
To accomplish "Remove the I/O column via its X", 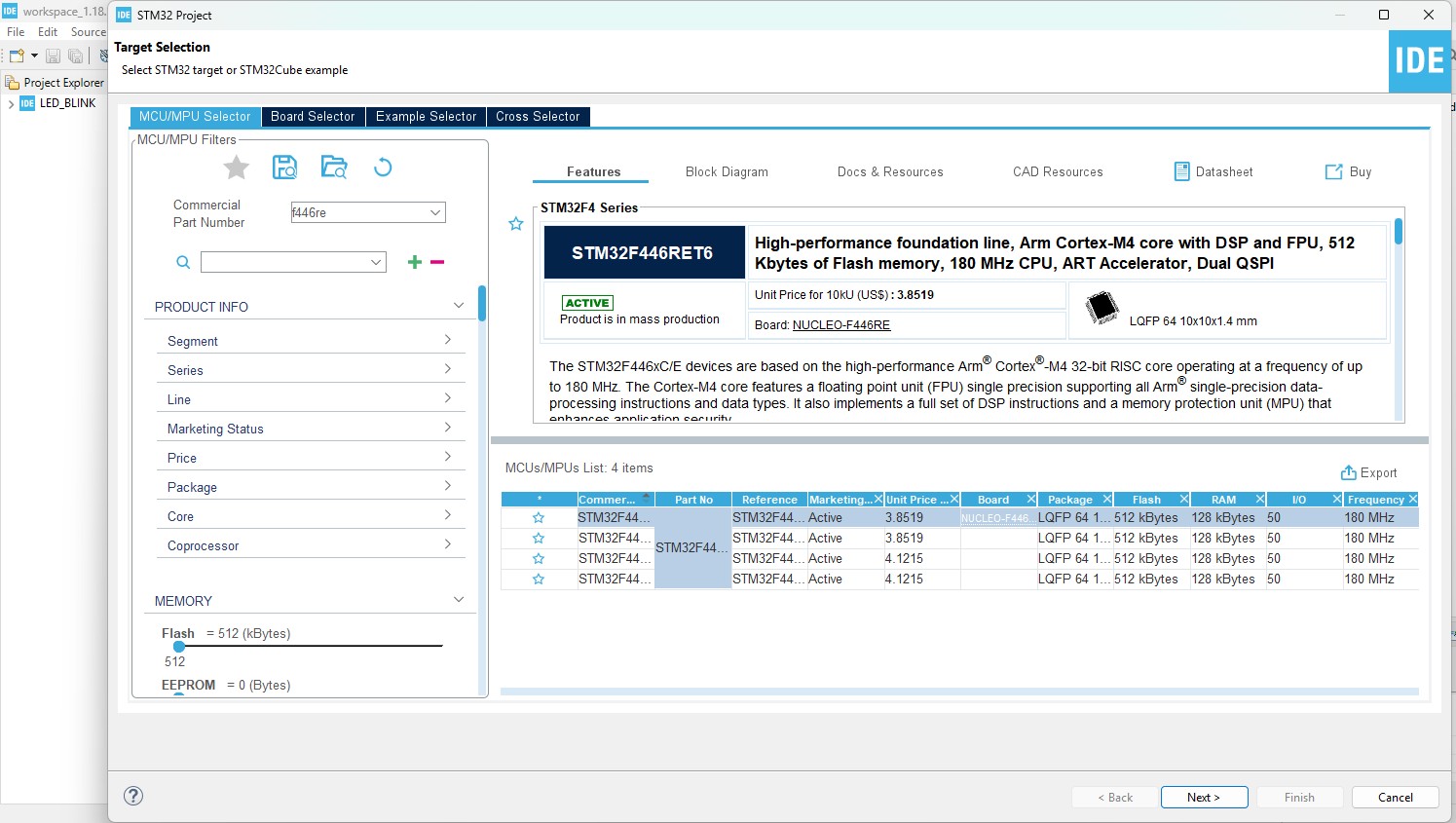I will coord(1337,499).
